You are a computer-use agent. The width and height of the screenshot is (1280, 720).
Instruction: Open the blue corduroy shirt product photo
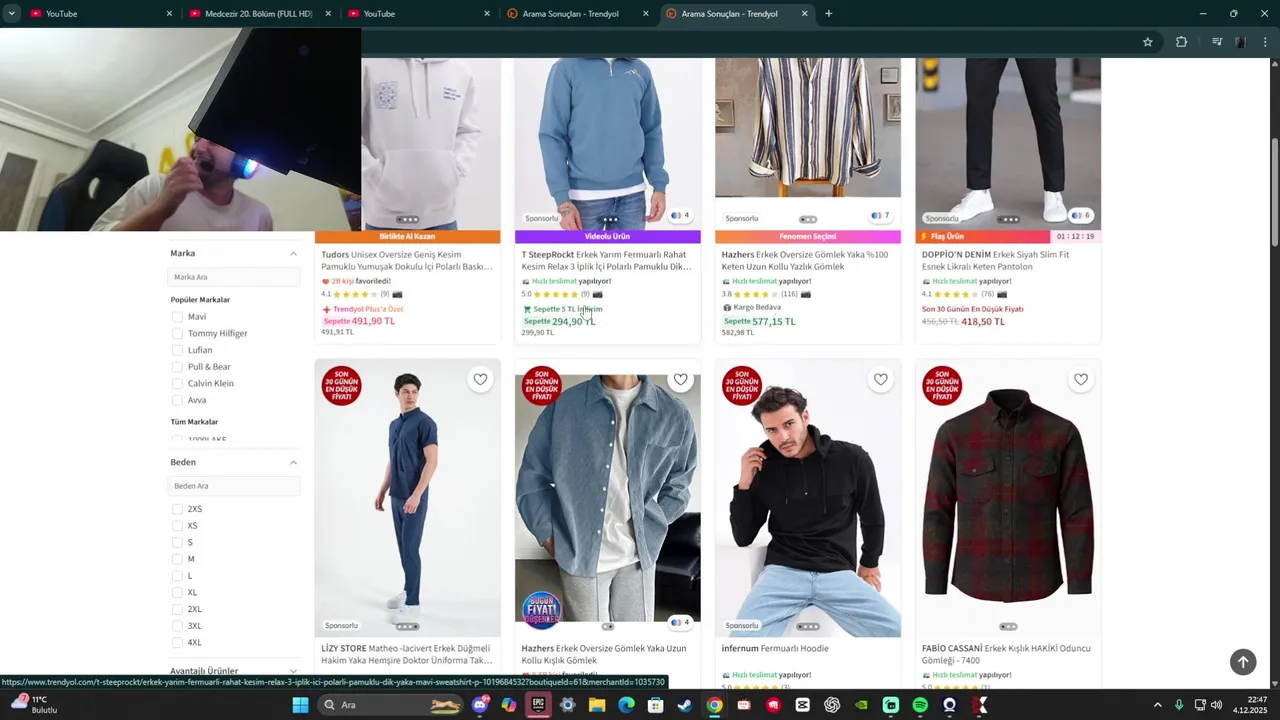tap(608, 498)
